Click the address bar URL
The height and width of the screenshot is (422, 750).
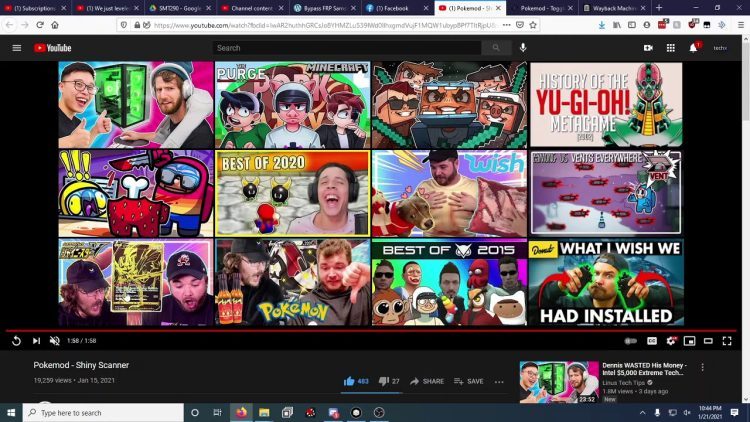tap(325, 25)
